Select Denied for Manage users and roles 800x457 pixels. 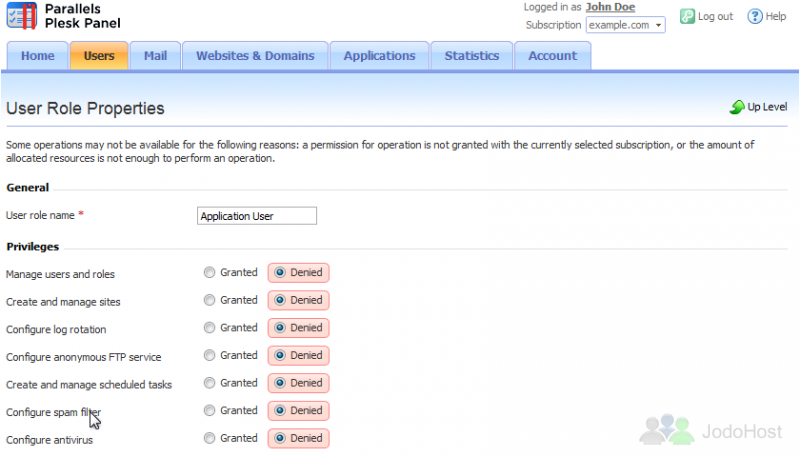click(280, 272)
